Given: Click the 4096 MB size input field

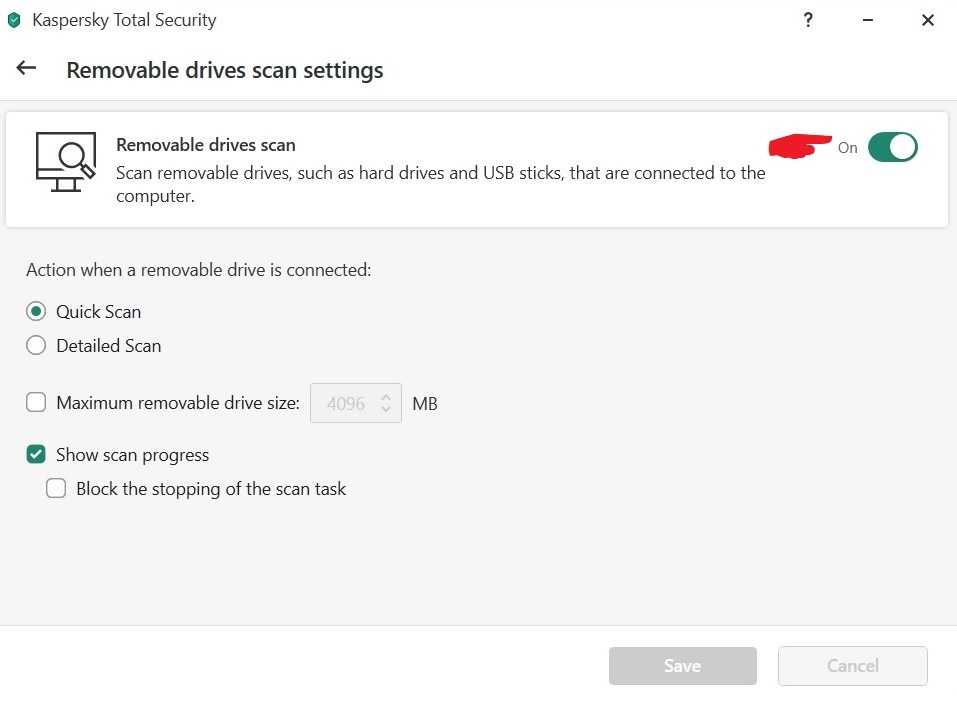Looking at the screenshot, I should 344,403.
